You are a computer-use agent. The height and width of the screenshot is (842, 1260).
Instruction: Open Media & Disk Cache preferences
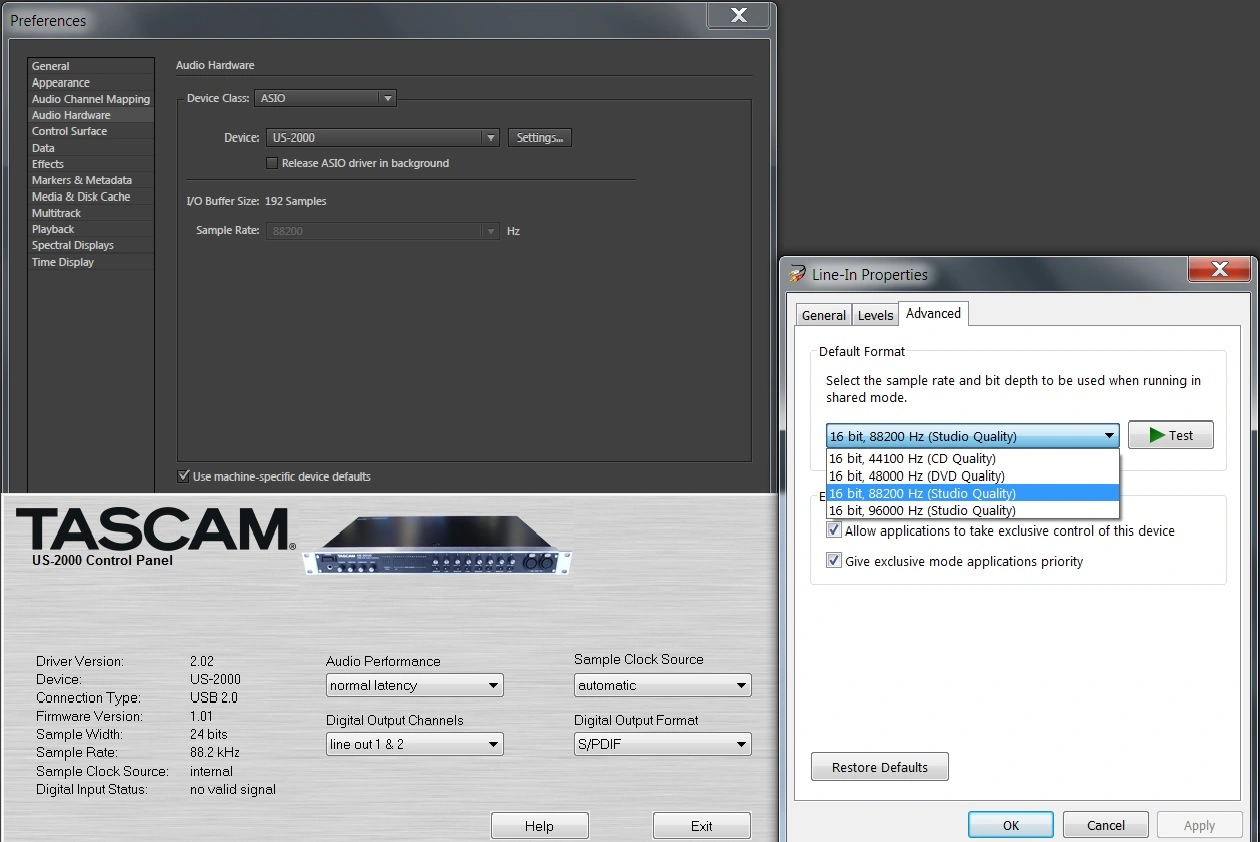pos(91,197)
